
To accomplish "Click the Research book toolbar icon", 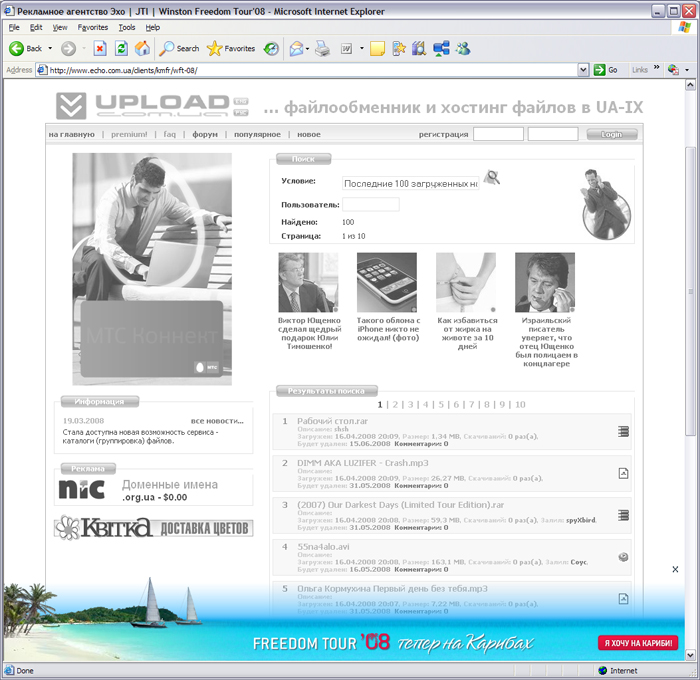I will (419, 48).
